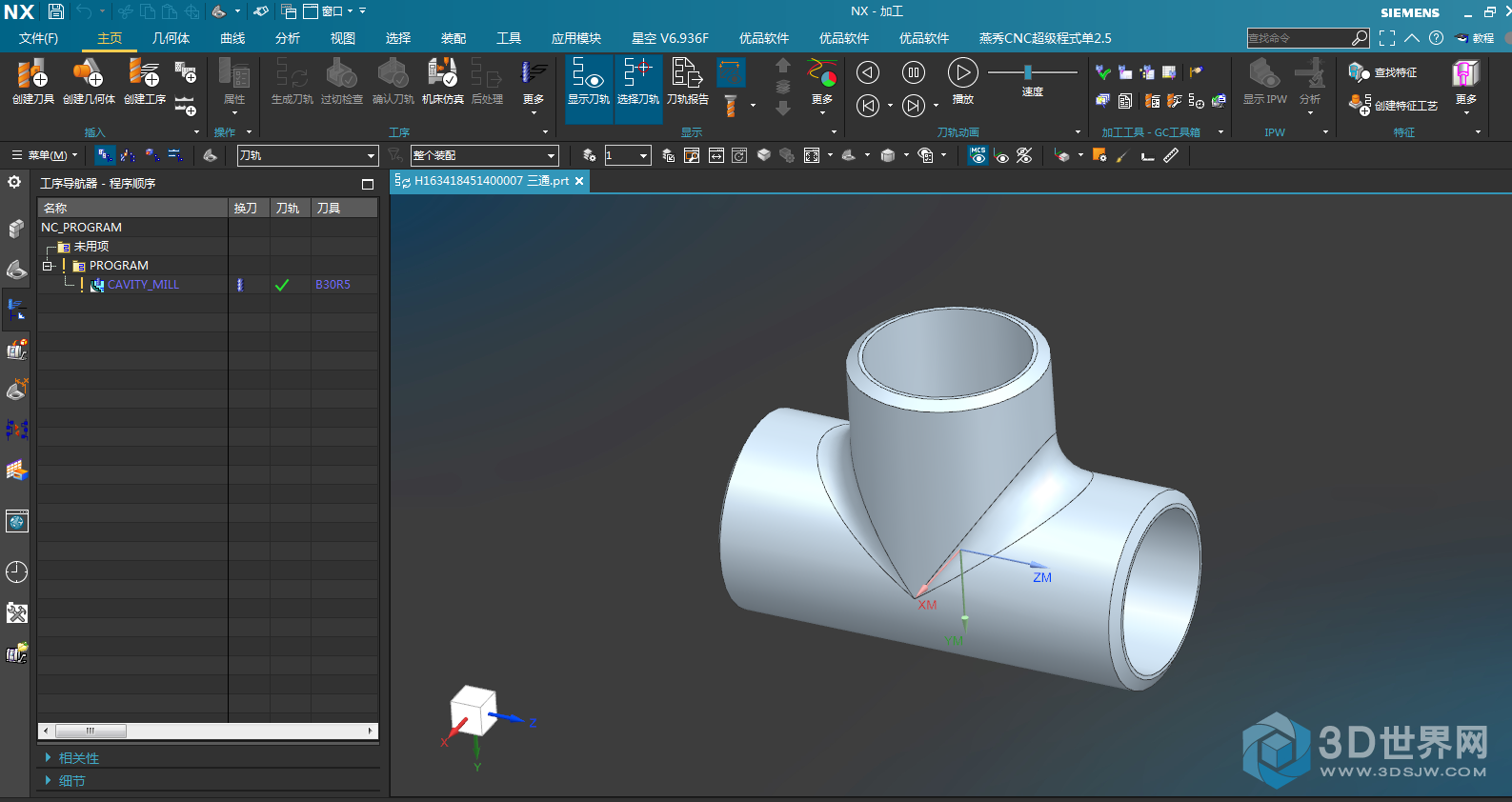The height and width of the screenshot is (802, 1512).
Task: Jump to the end of tool path animation
Action: 914,105
